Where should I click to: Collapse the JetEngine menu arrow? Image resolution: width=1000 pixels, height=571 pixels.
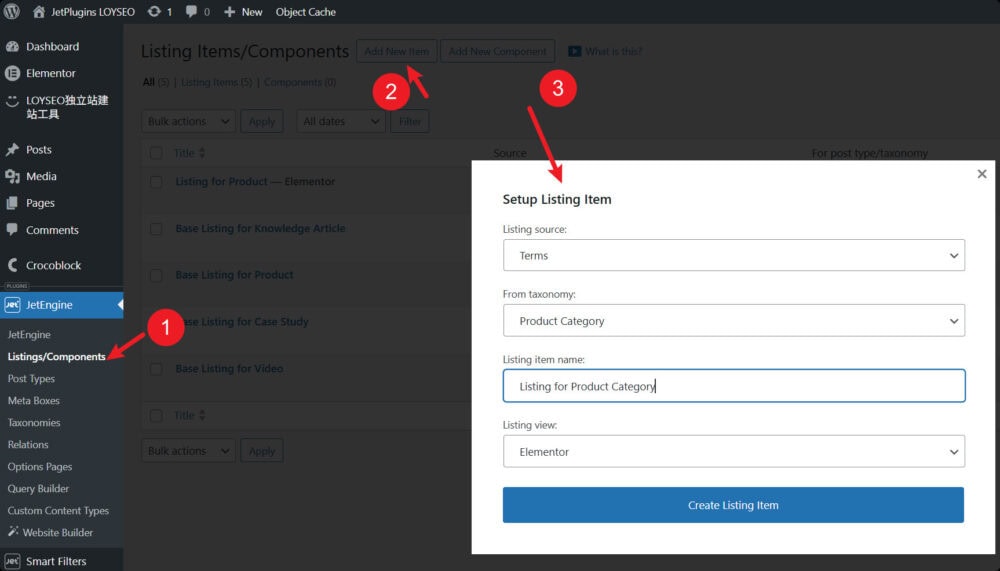point(120,305)
